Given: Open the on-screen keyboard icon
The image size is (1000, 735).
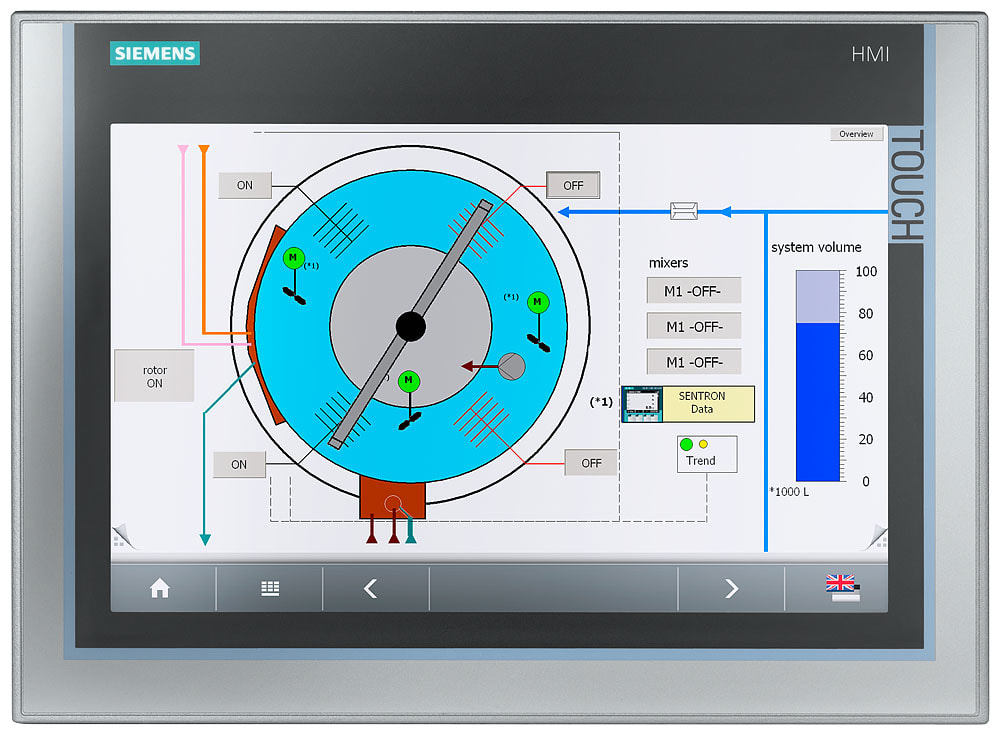Looking at the screenshot, I should click(270, 589).
